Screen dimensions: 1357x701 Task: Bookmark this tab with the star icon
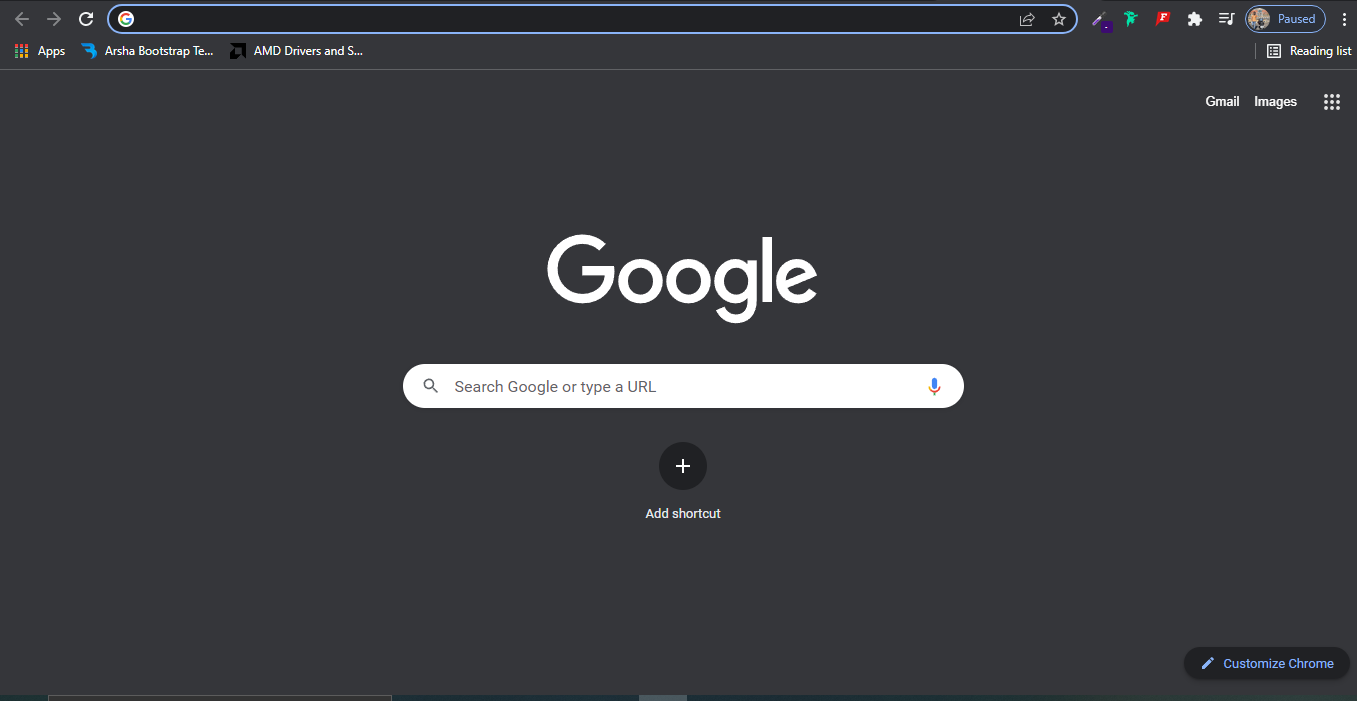point(1059,19)
